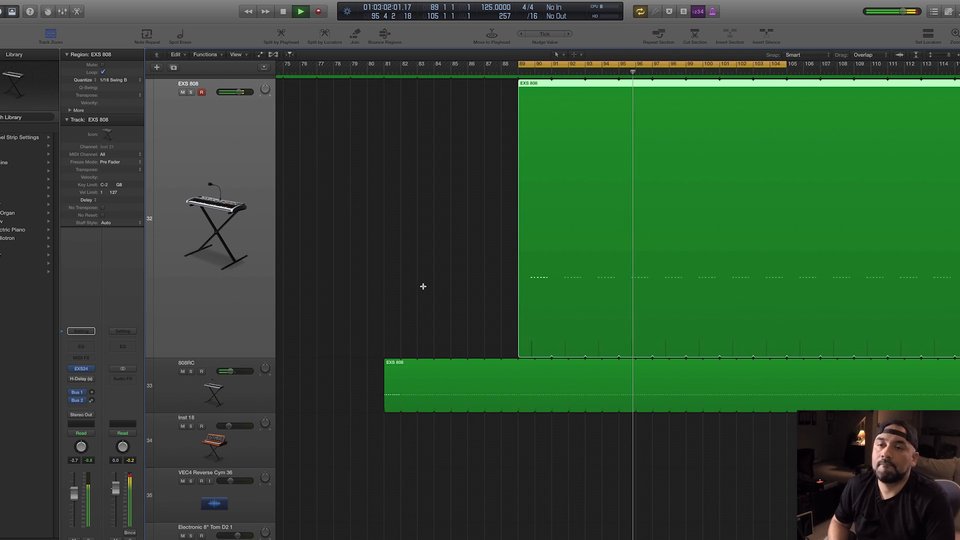The width and height of the screenshot is (960, 540).
Task: Click the Track Zoom toolbar icon
Action: pyautogui.click(x=50, y=36)
